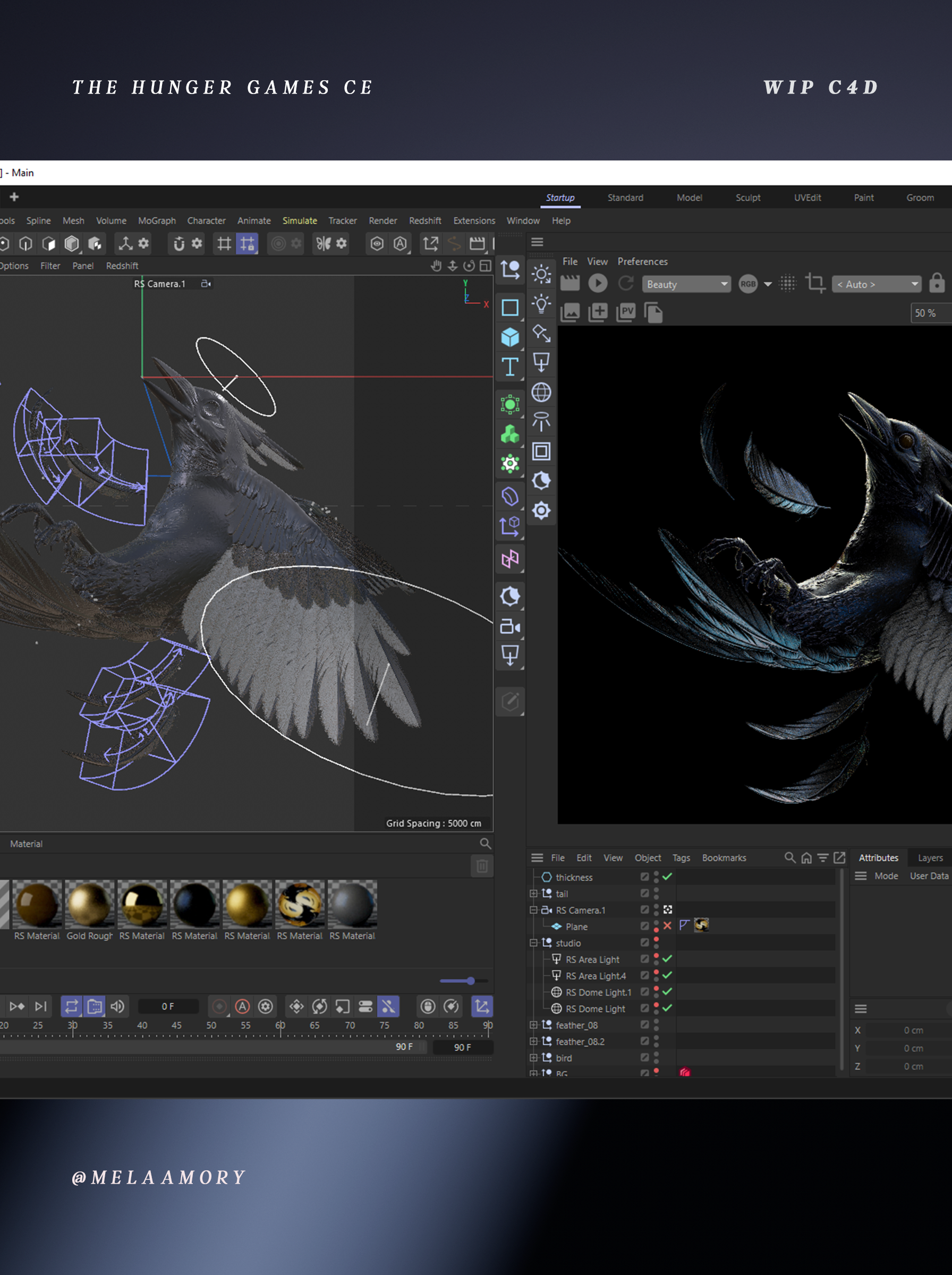
Task: Click the green gear generator icon
Action: point(509,463)
